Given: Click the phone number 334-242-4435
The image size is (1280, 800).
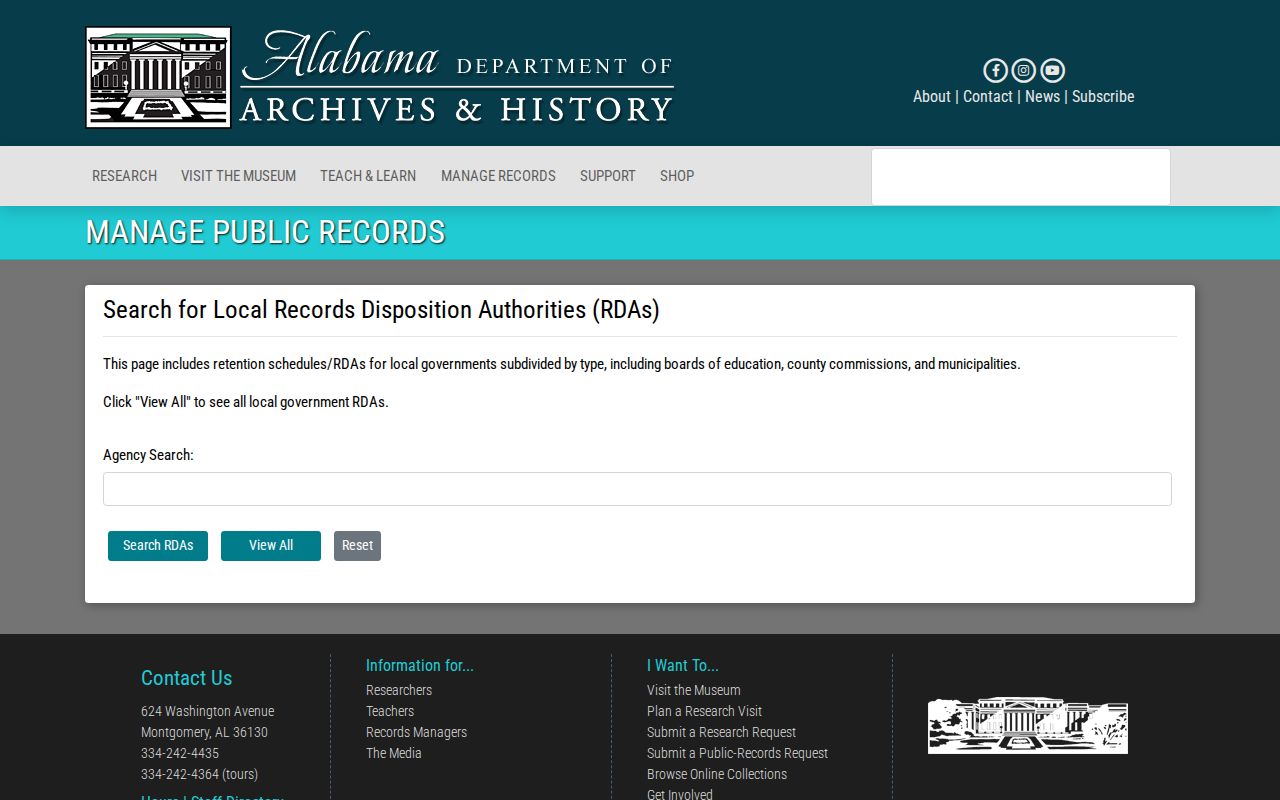Looking at the screenshot, I should click(180, 753).
